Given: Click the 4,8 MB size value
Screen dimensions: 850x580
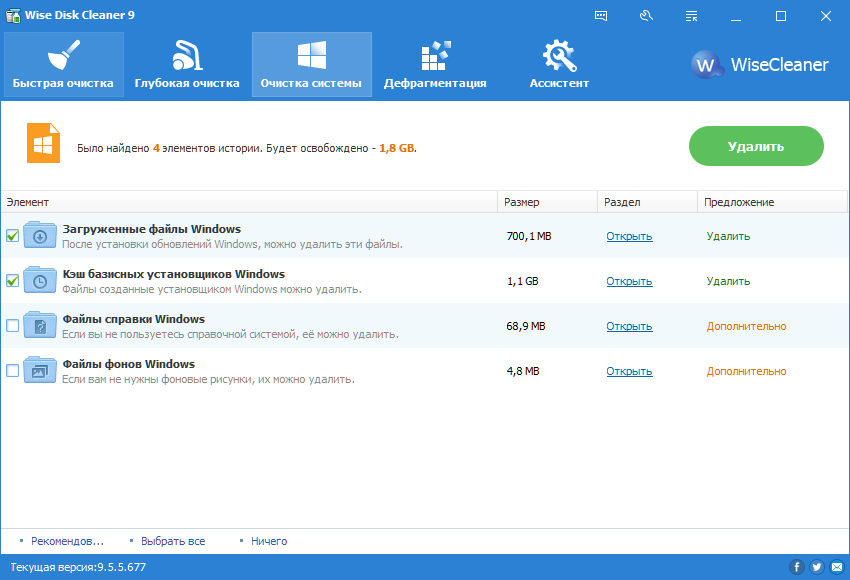Looking at the screenshot, I should pos(523,371).
